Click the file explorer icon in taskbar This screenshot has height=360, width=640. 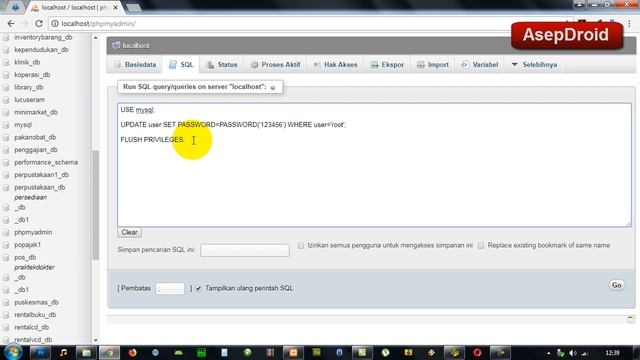point(86,353)
